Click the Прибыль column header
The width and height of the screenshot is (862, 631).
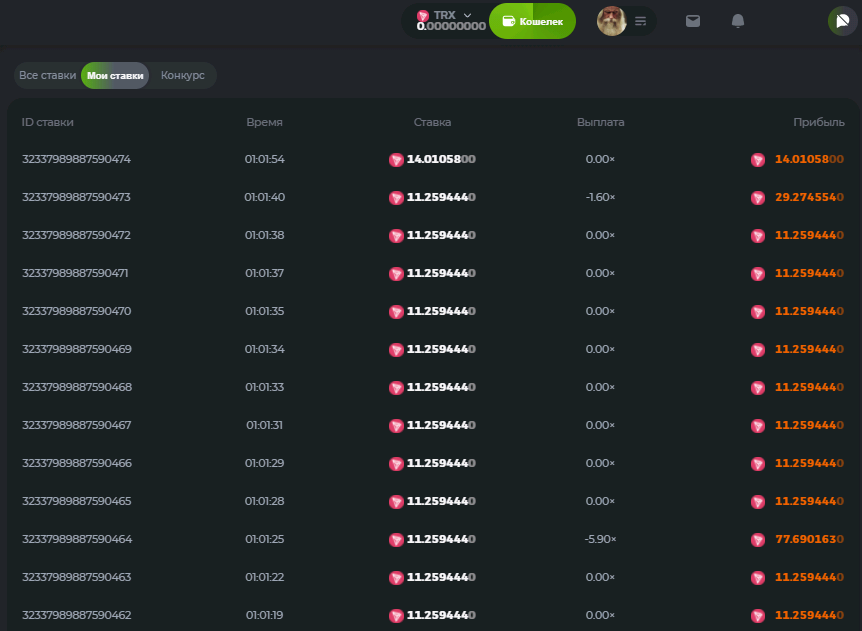819,122
